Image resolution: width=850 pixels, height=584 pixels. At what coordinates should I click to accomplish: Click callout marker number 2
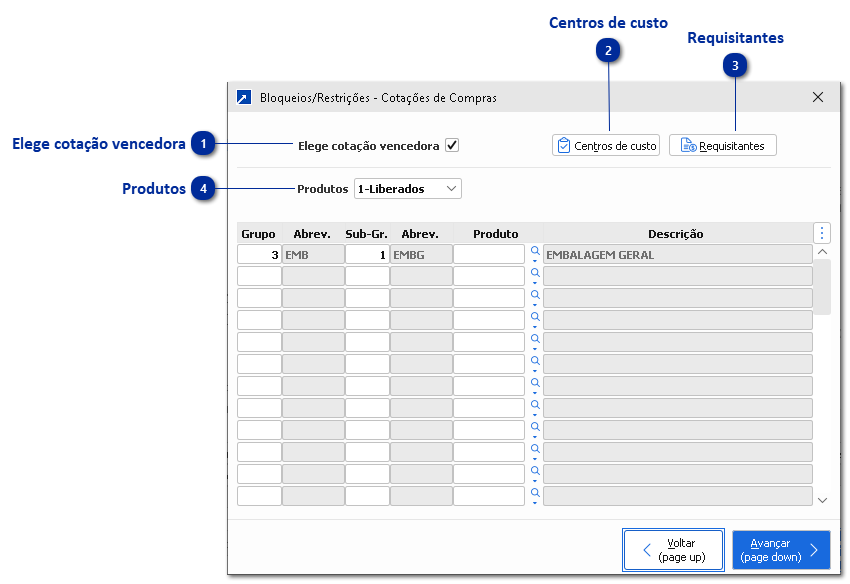pos(609,49)
